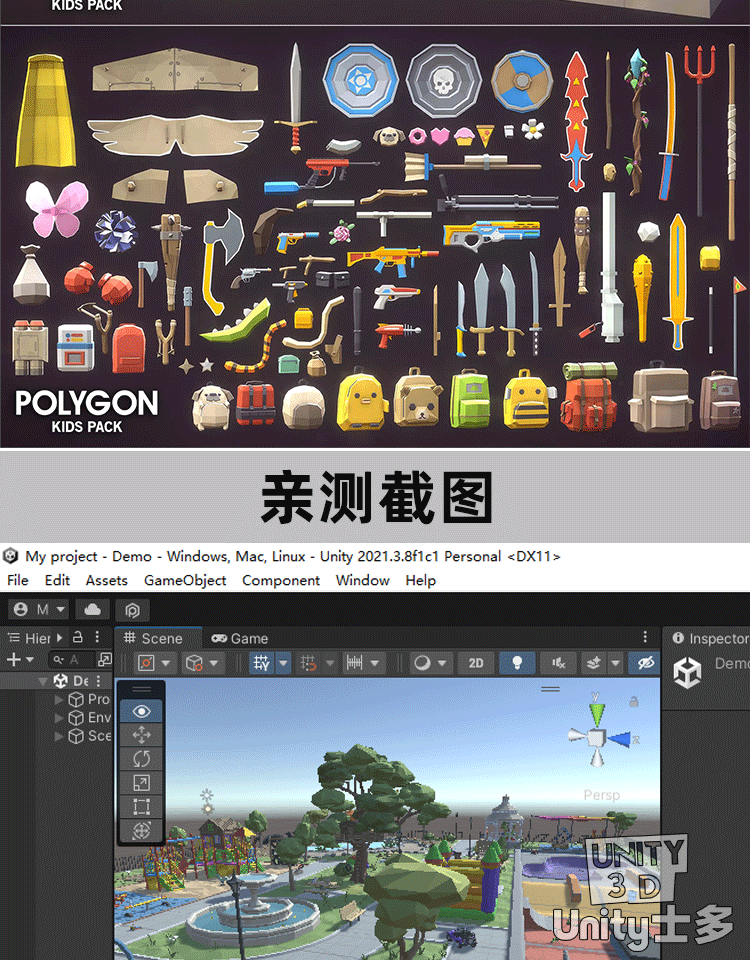
Task: Toggle 2D view mode in the Scene
Action: pyautogui.click(x=476, y=663)
